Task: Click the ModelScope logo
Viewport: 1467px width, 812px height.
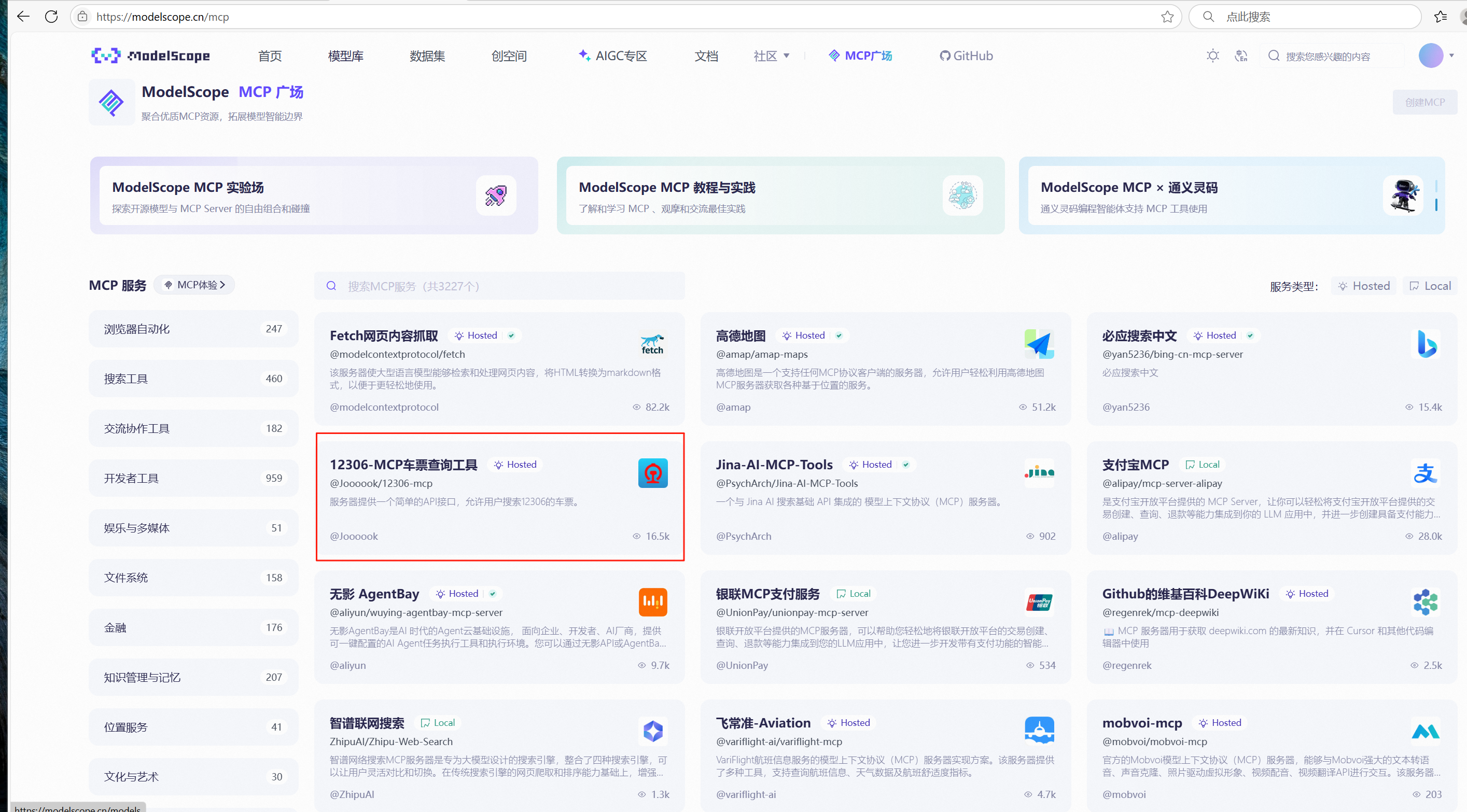Action: [x=150, y=56]
